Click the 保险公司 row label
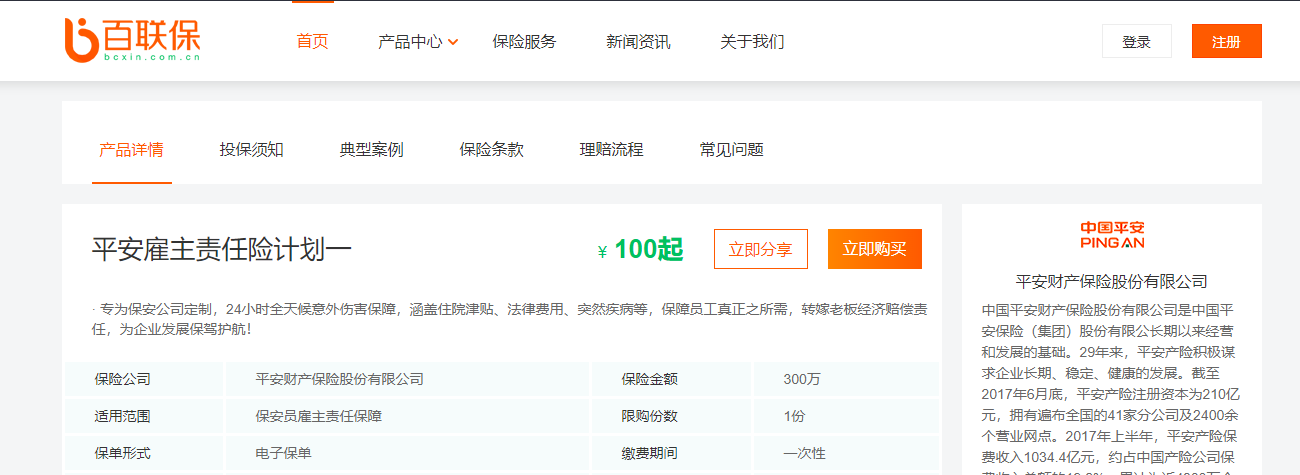Image resolution: width=1300 pixels, height=475 pixels. click(123, 379)
